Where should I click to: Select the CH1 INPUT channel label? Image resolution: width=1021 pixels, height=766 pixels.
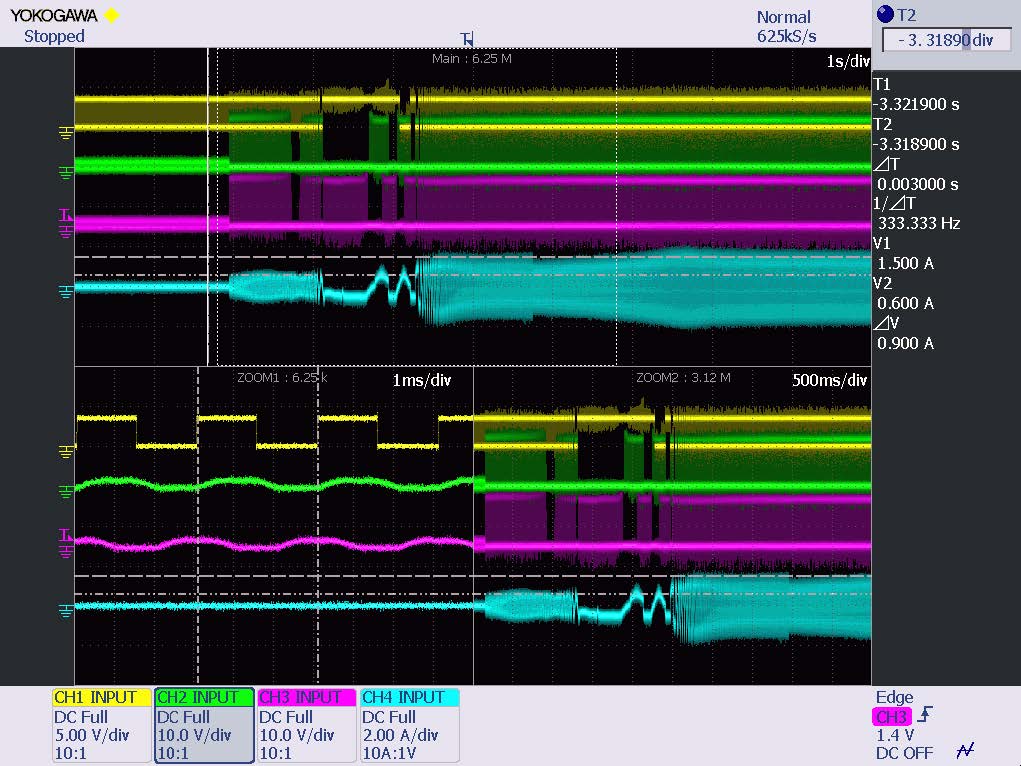tap(101, 697)
